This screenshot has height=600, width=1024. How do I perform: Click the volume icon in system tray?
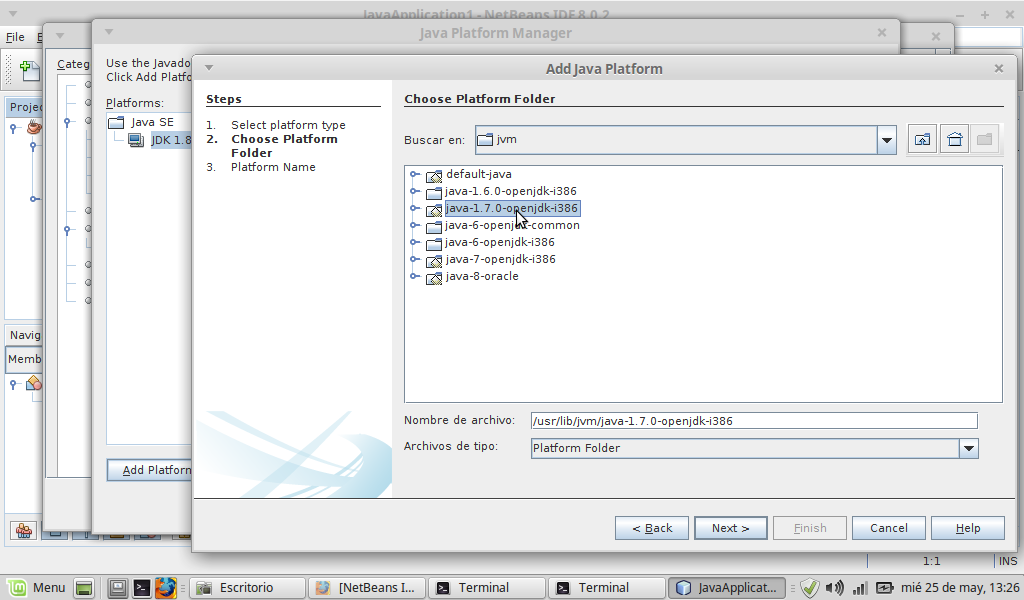pyautogui.click(x=835, y=588)
